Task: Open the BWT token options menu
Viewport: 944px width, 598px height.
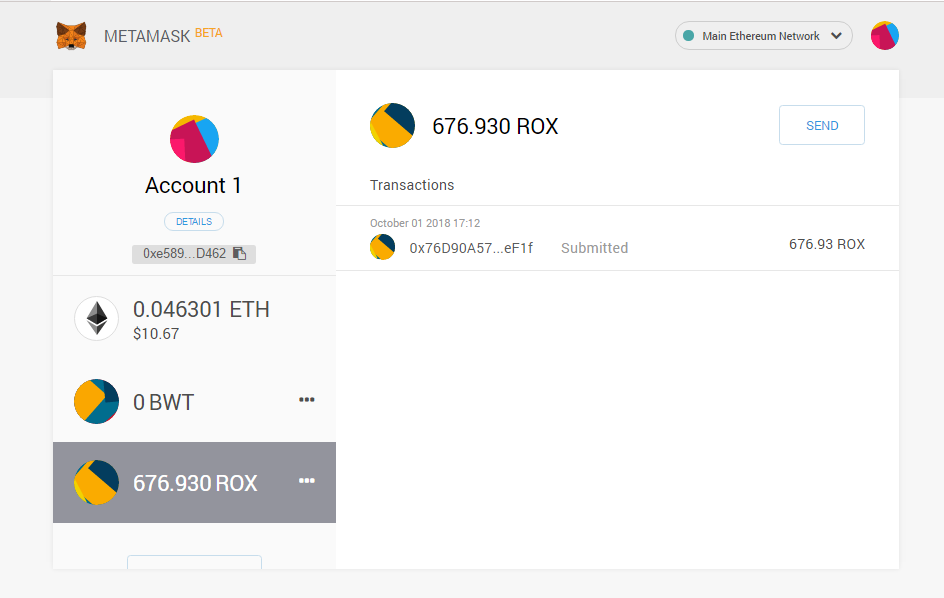Action: [x=306, y=400]
